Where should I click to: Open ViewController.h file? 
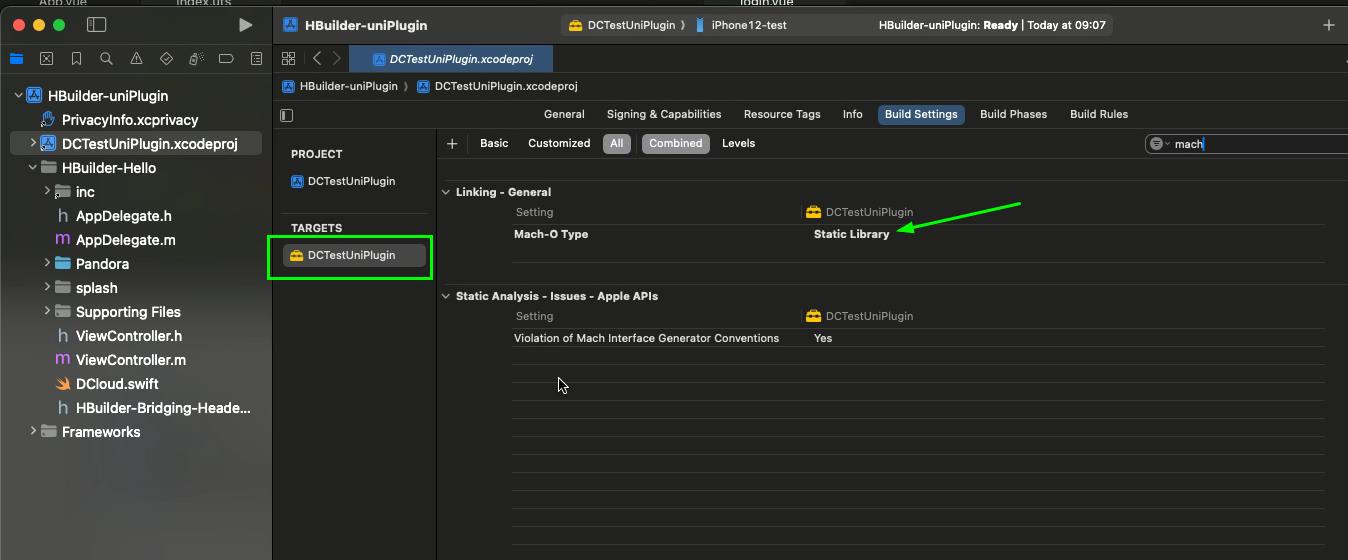click(x=128, y=336)
